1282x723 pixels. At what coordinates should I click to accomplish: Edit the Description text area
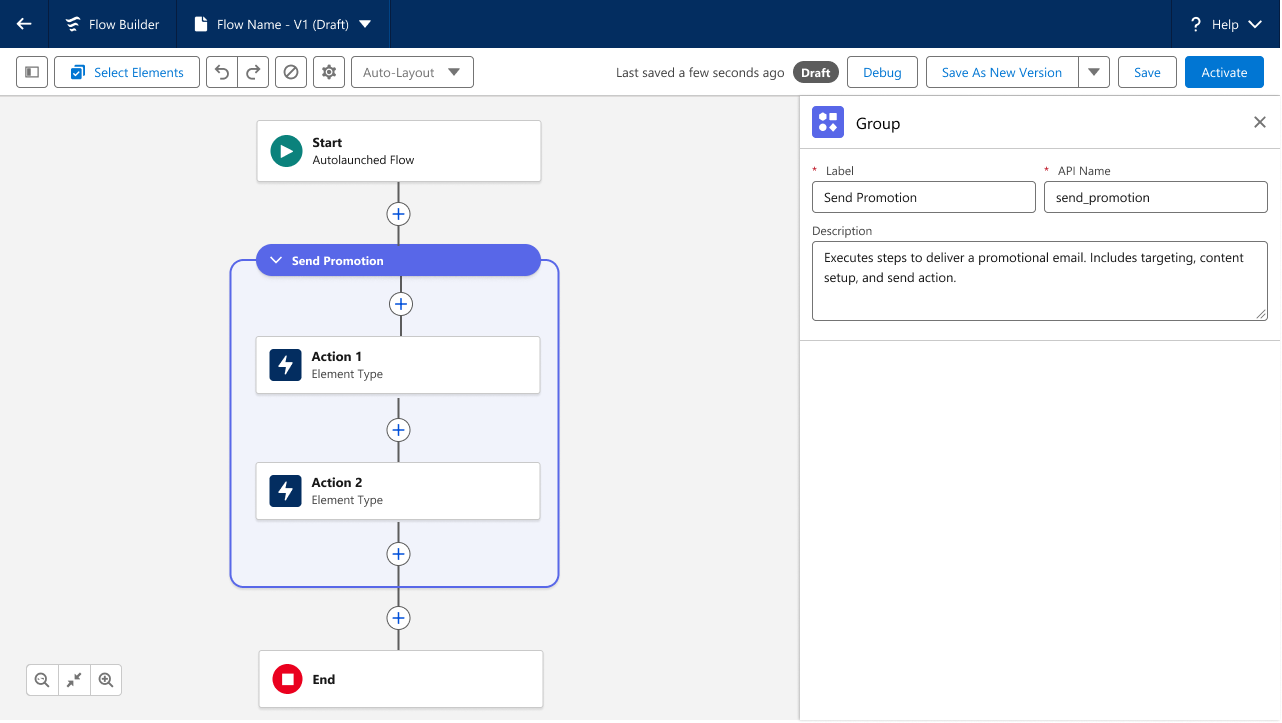coord(1040,281)
